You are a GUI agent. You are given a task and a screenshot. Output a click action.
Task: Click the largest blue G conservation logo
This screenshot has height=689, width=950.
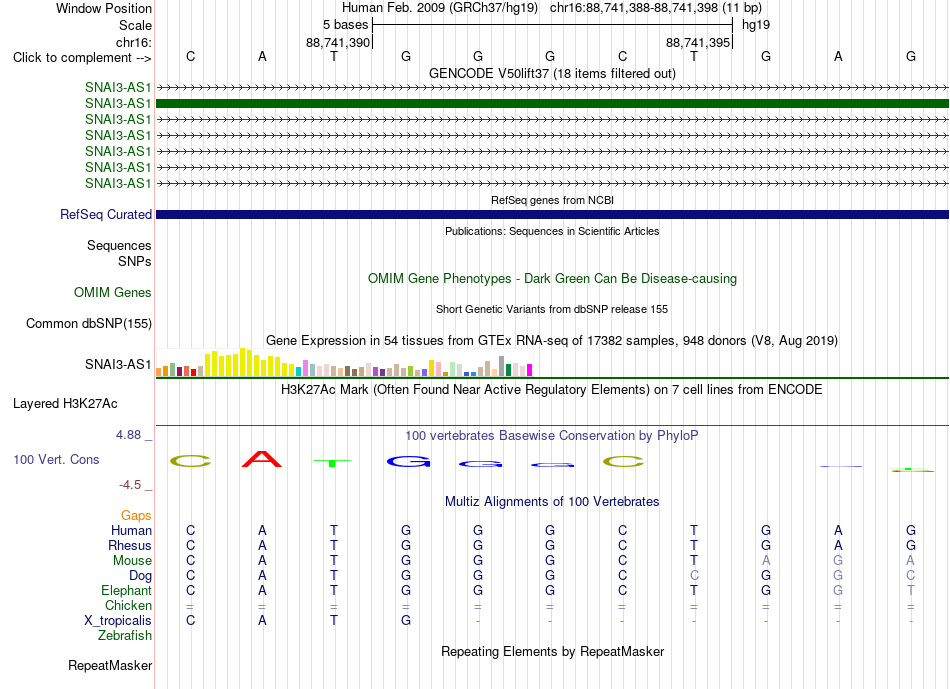pyautogui.click(x=408, y=462)
